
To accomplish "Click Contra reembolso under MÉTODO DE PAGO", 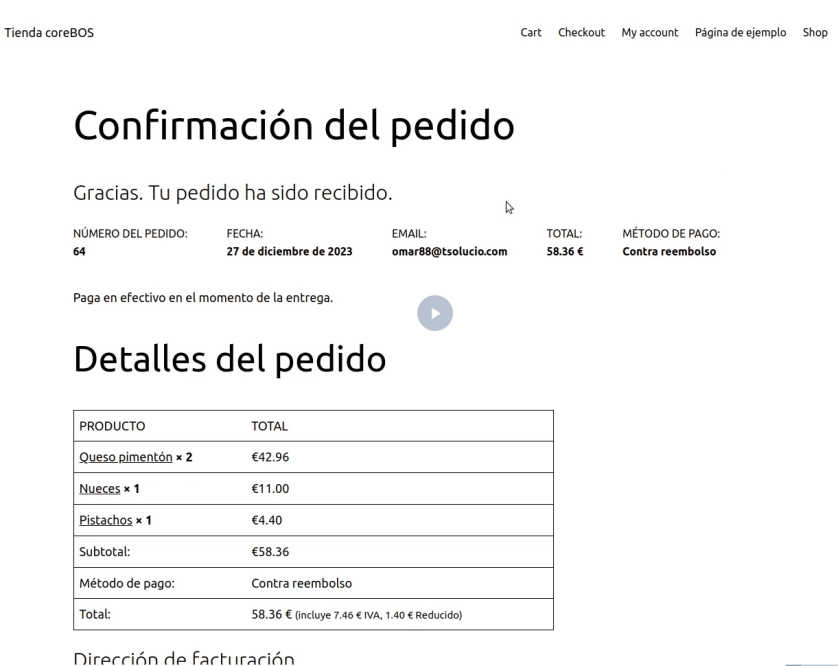I will coord(668,252).
